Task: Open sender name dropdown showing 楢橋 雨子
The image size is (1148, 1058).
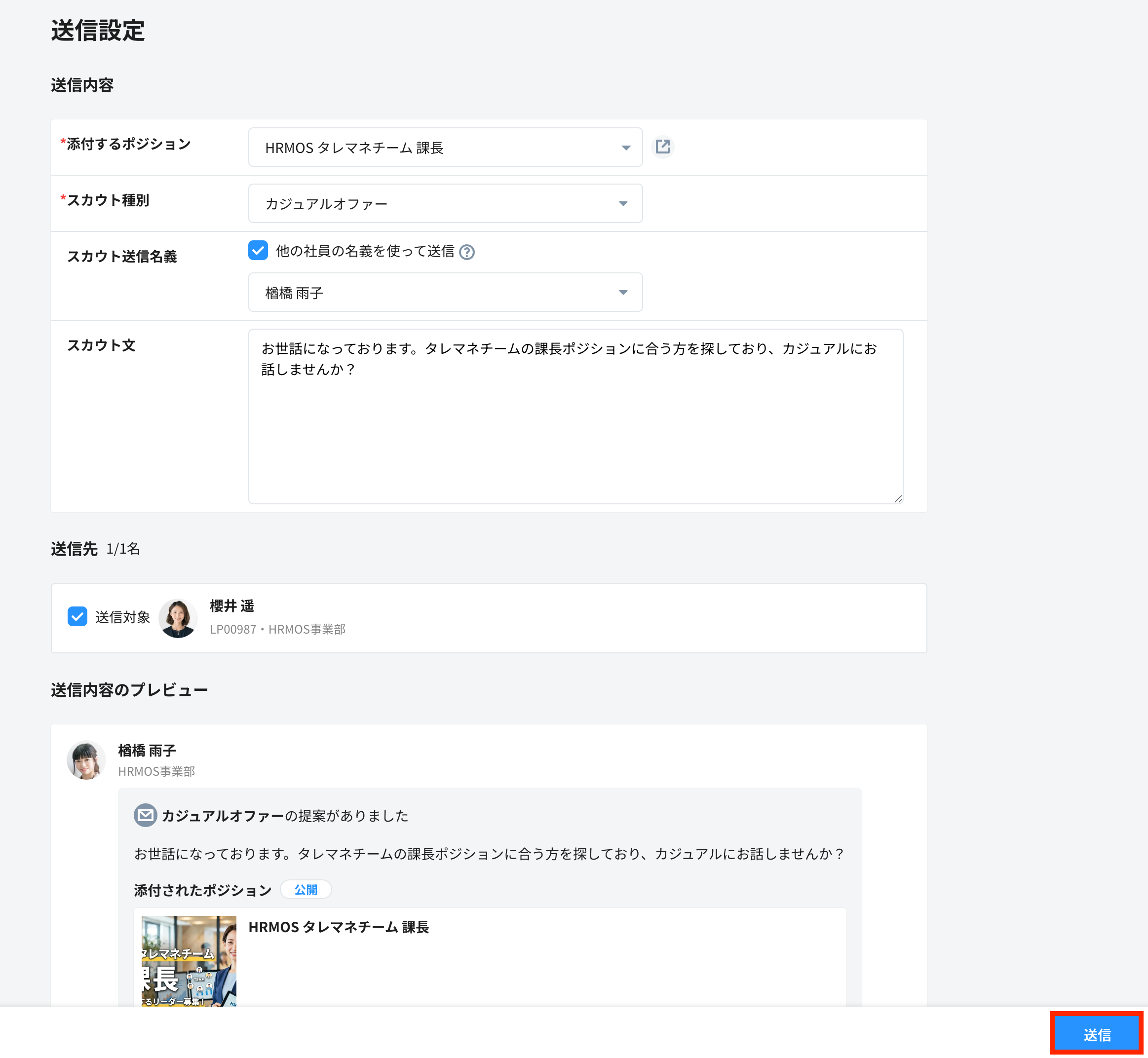Action: [446, 292]
